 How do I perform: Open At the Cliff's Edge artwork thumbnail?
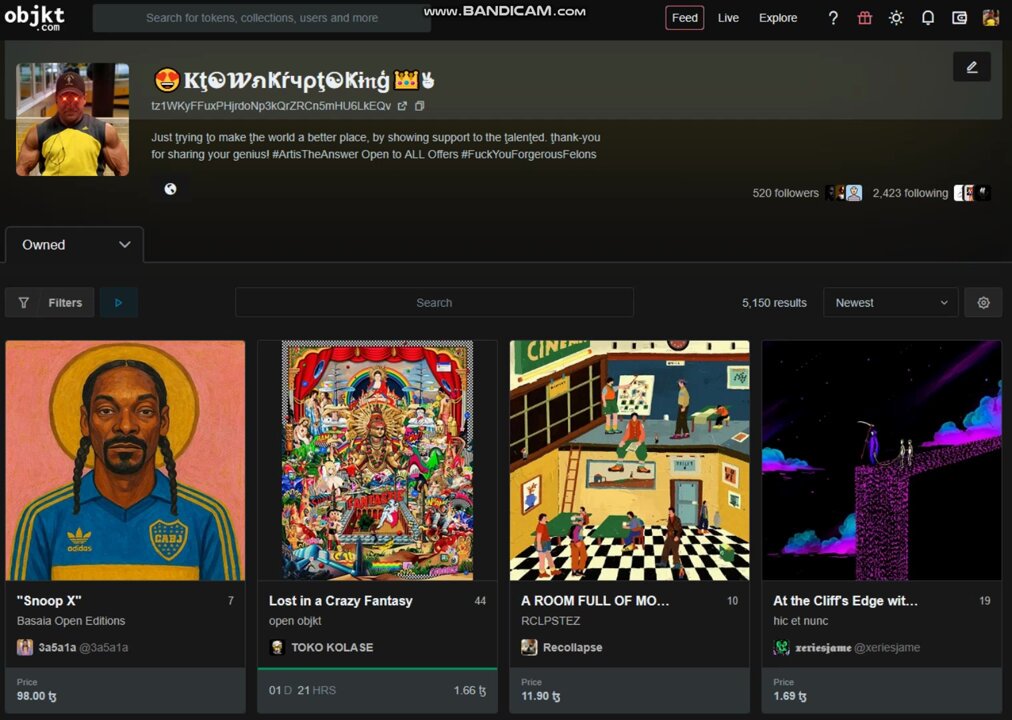pyautogui.click(x=882, y=461)
